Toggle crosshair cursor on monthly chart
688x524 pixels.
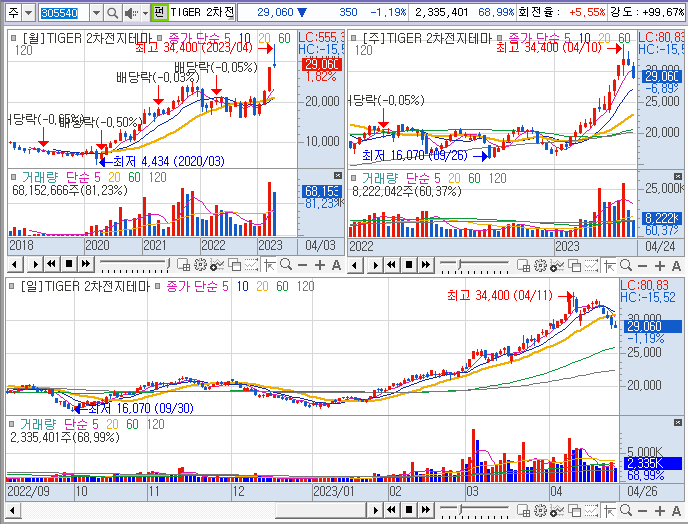point(269,265)
